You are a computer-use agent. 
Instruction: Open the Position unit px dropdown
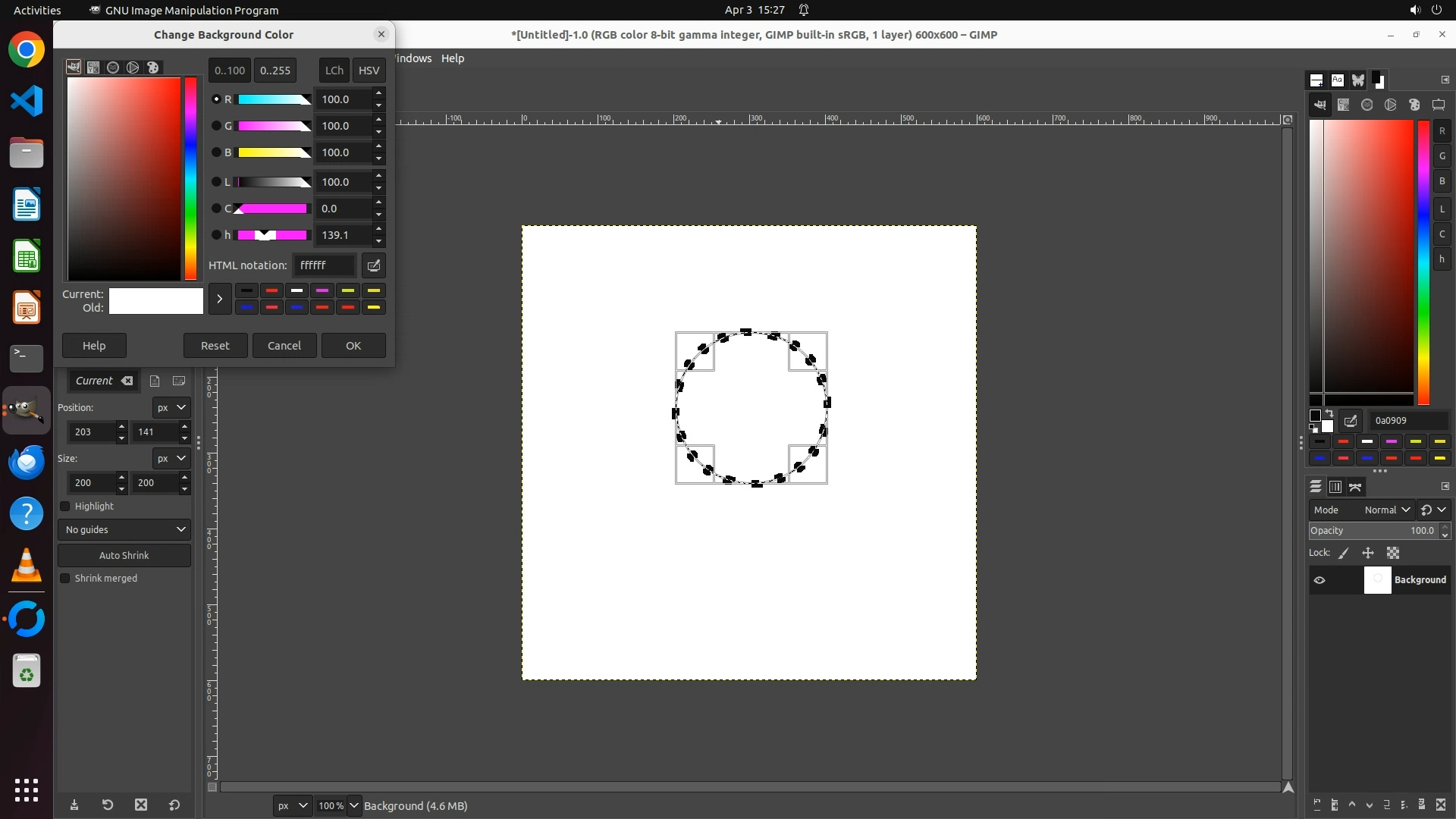(171, 408)
